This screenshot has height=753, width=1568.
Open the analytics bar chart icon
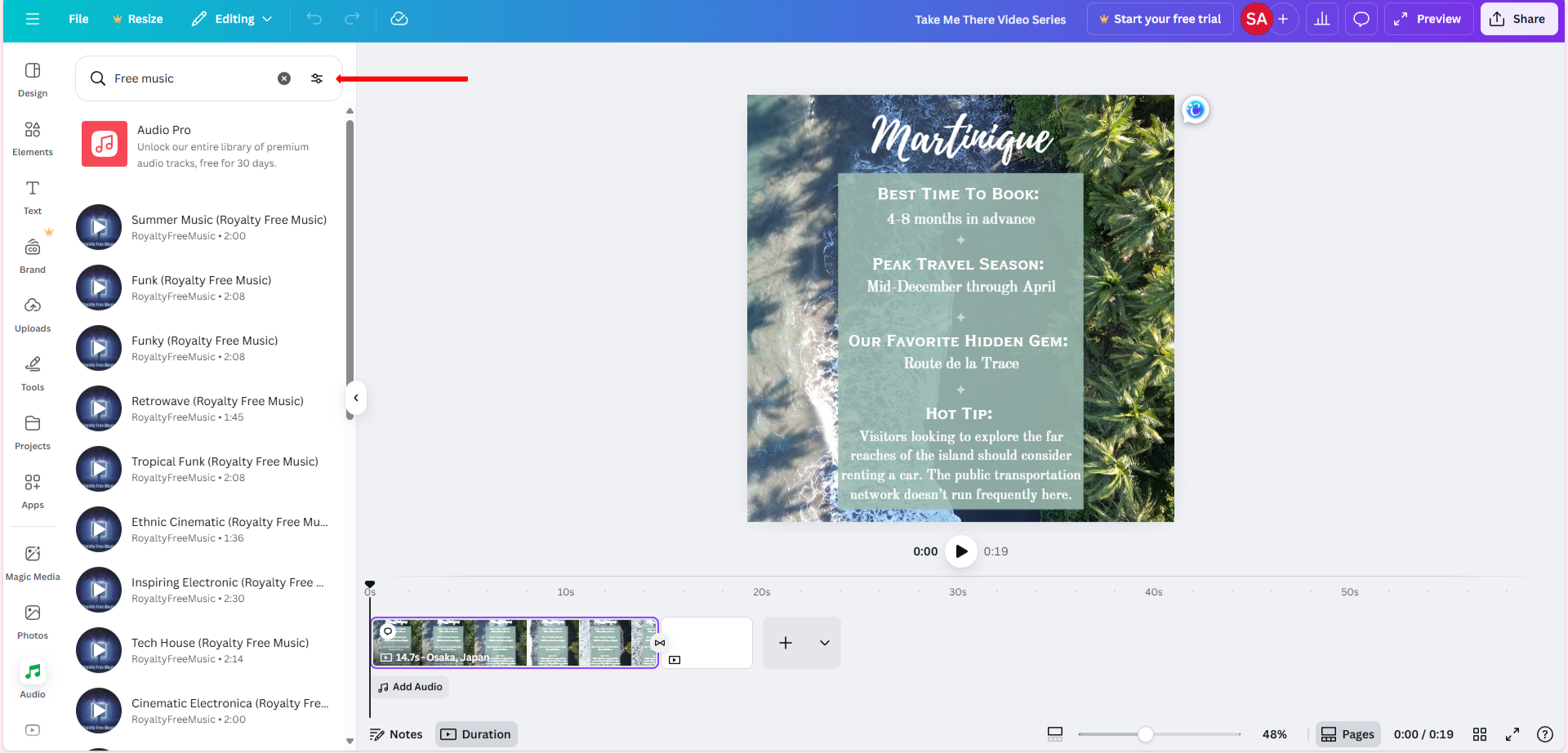pyautogui.click(x=1322, y=19)
